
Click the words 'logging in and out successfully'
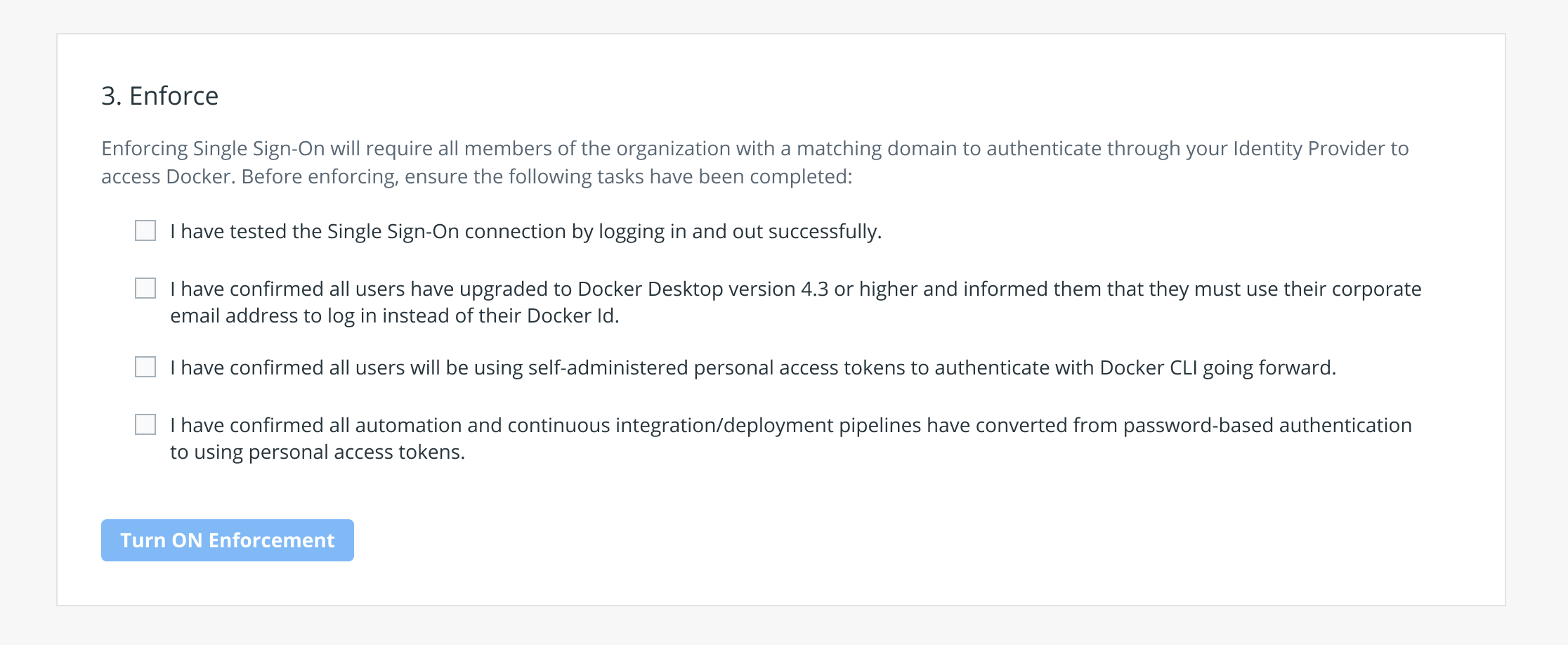point(739,231)
